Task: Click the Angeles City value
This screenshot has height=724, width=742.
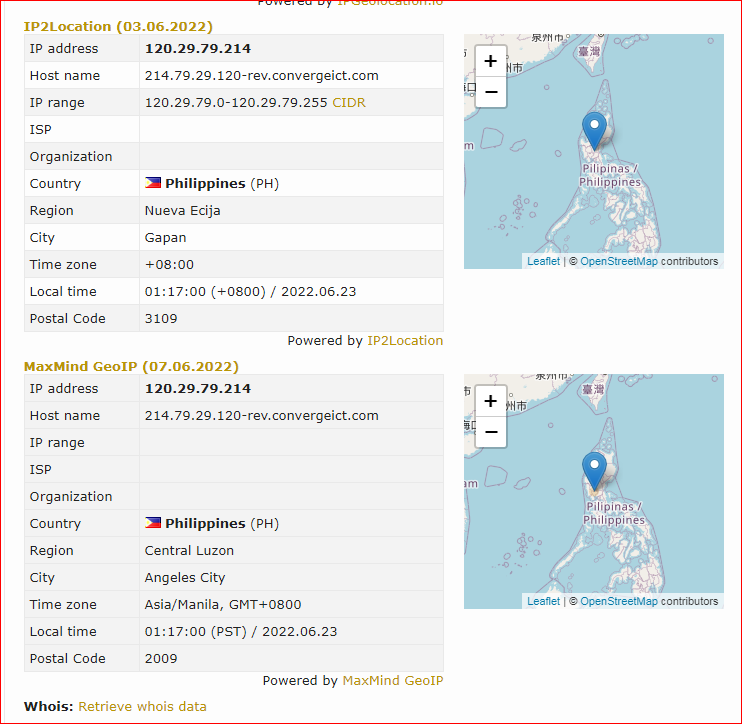Action: (185, 577)
